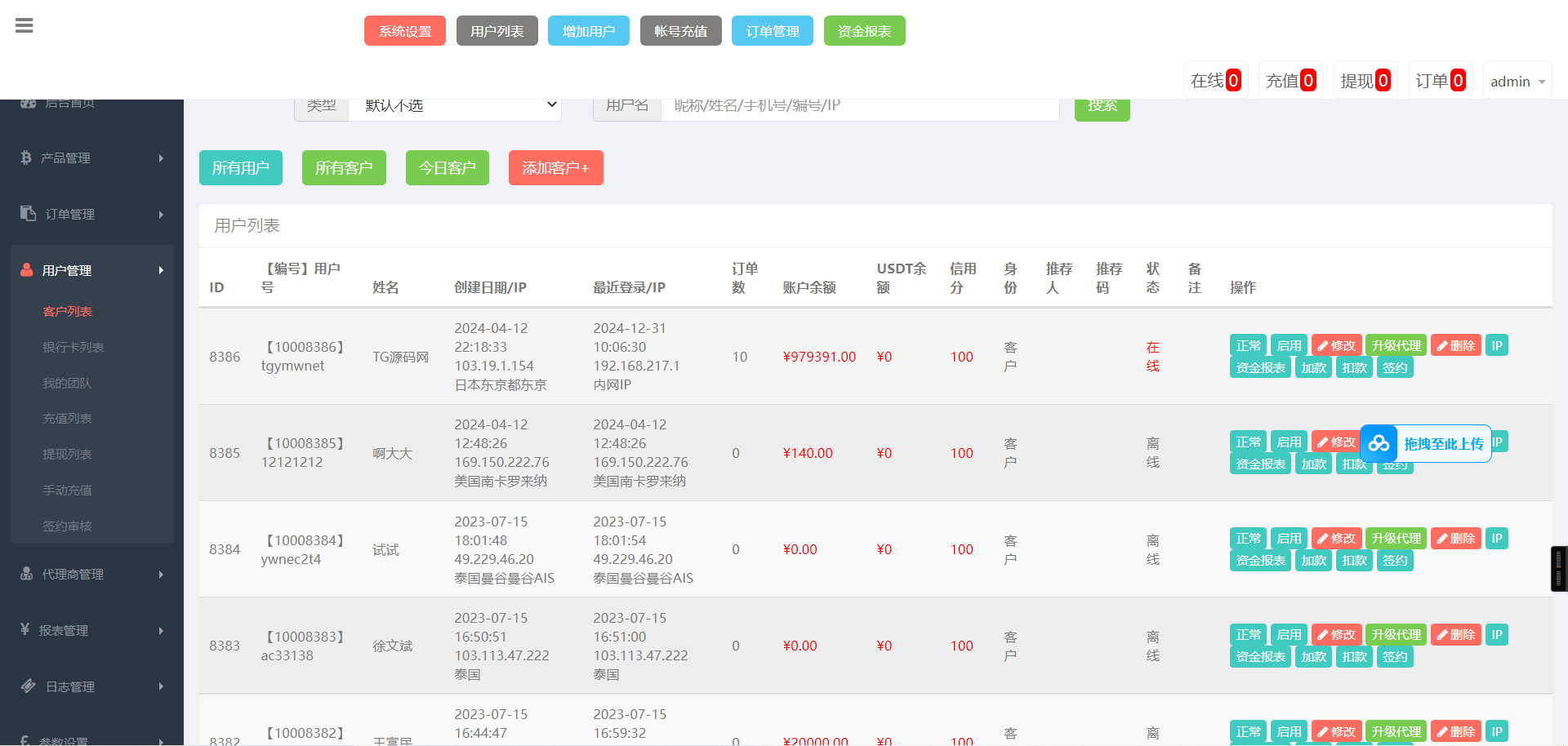Click the 用户名 search input field

(859, 106)
